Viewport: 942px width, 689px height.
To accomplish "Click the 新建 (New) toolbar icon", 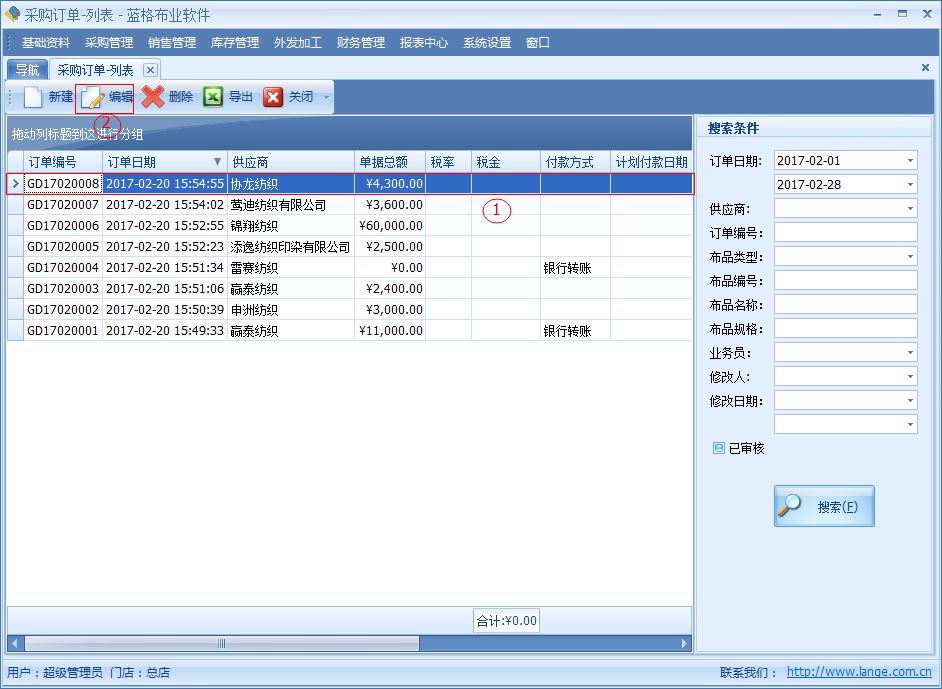I will (x=35, y=97).
